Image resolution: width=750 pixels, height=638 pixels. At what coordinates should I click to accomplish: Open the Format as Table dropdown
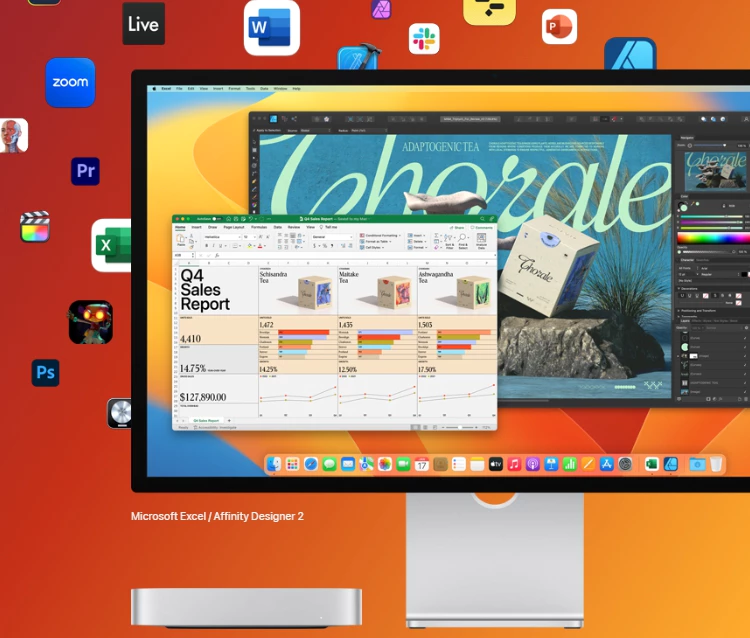375,242
